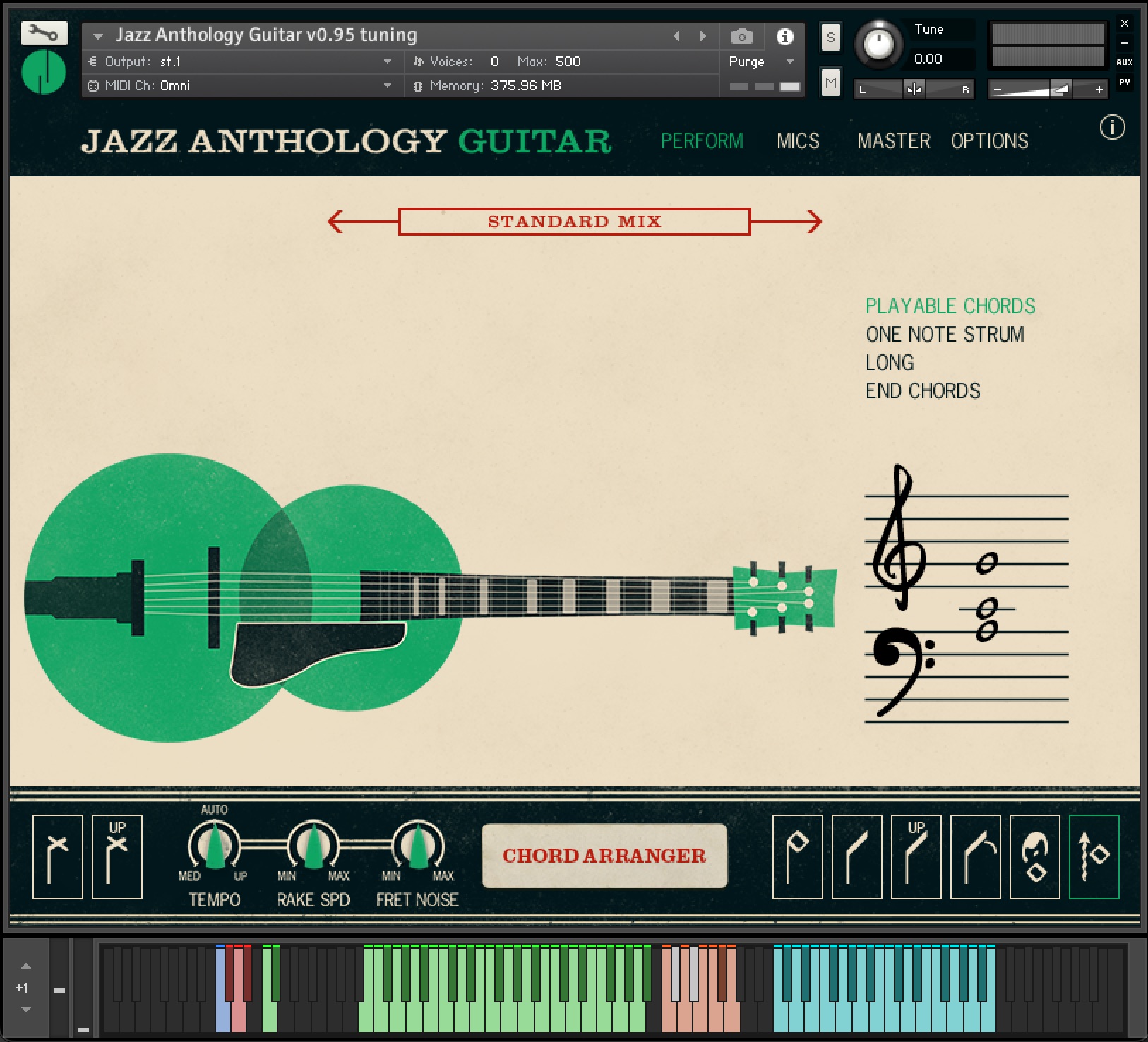
Task: Expand the Purge dropdown menu
Action: [x=789, y=62]
